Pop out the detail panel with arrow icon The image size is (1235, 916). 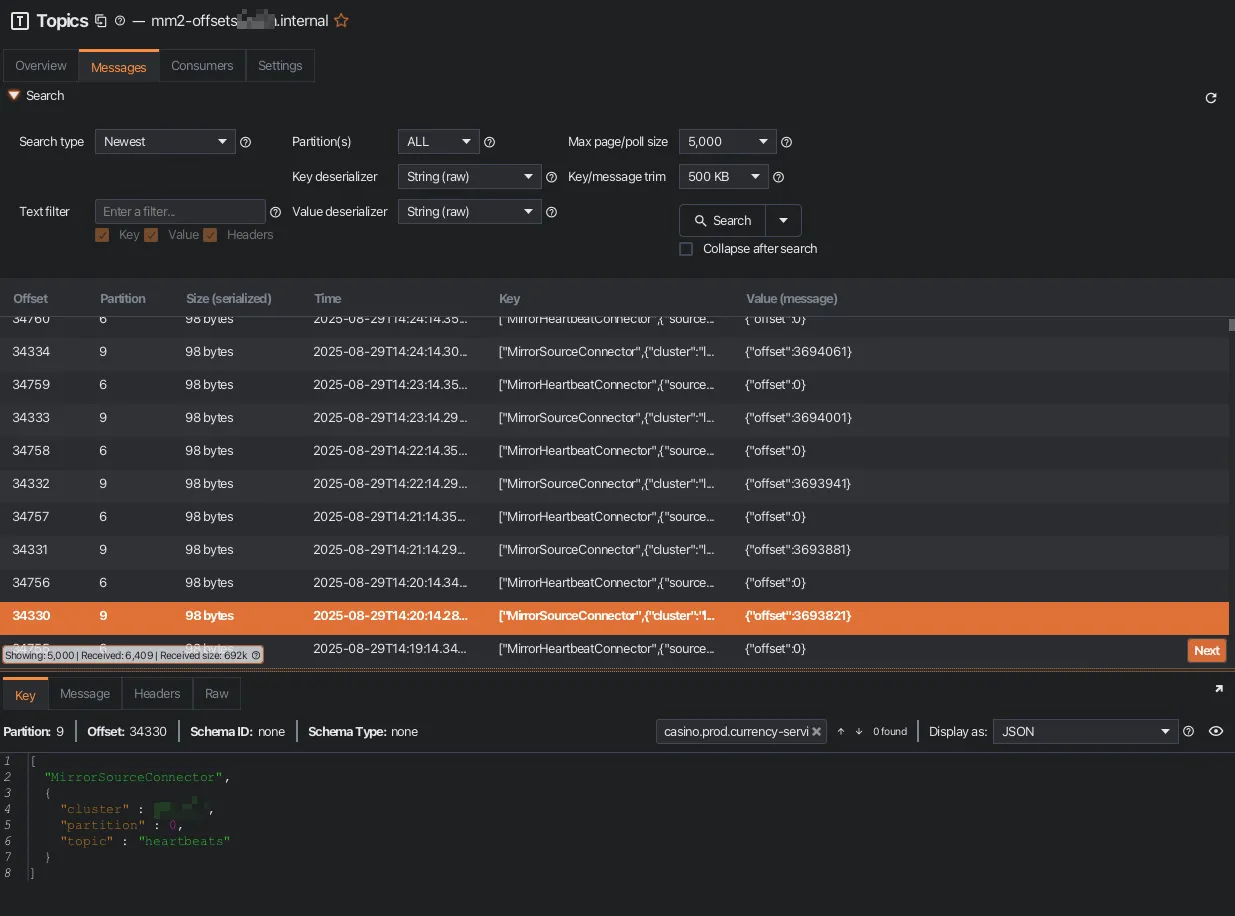1219,689
